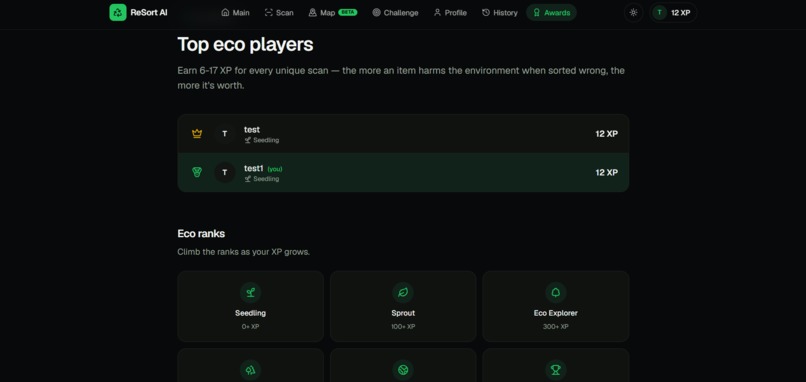806x382 pixels.
Task: Select the player name "test1"
Action: (x=253, y=168)
